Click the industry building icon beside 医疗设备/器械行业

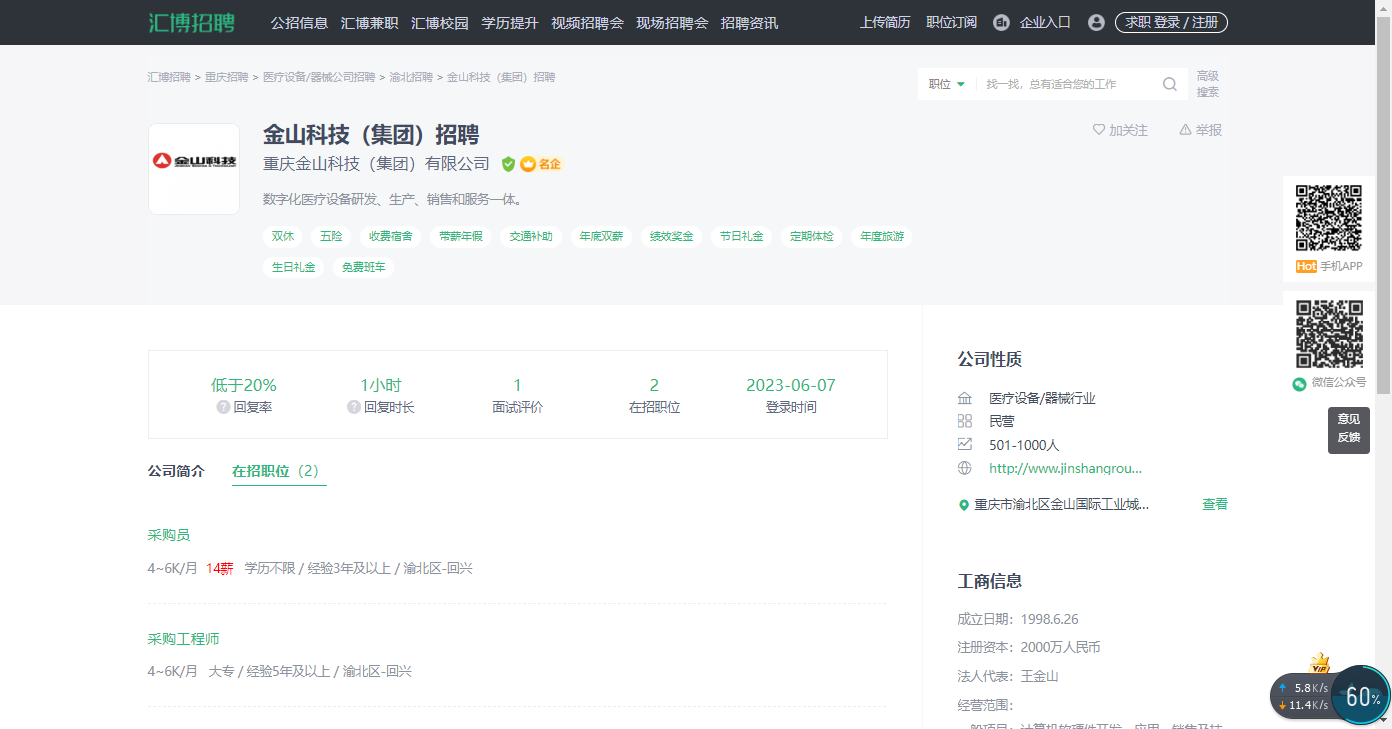(965, 398)
